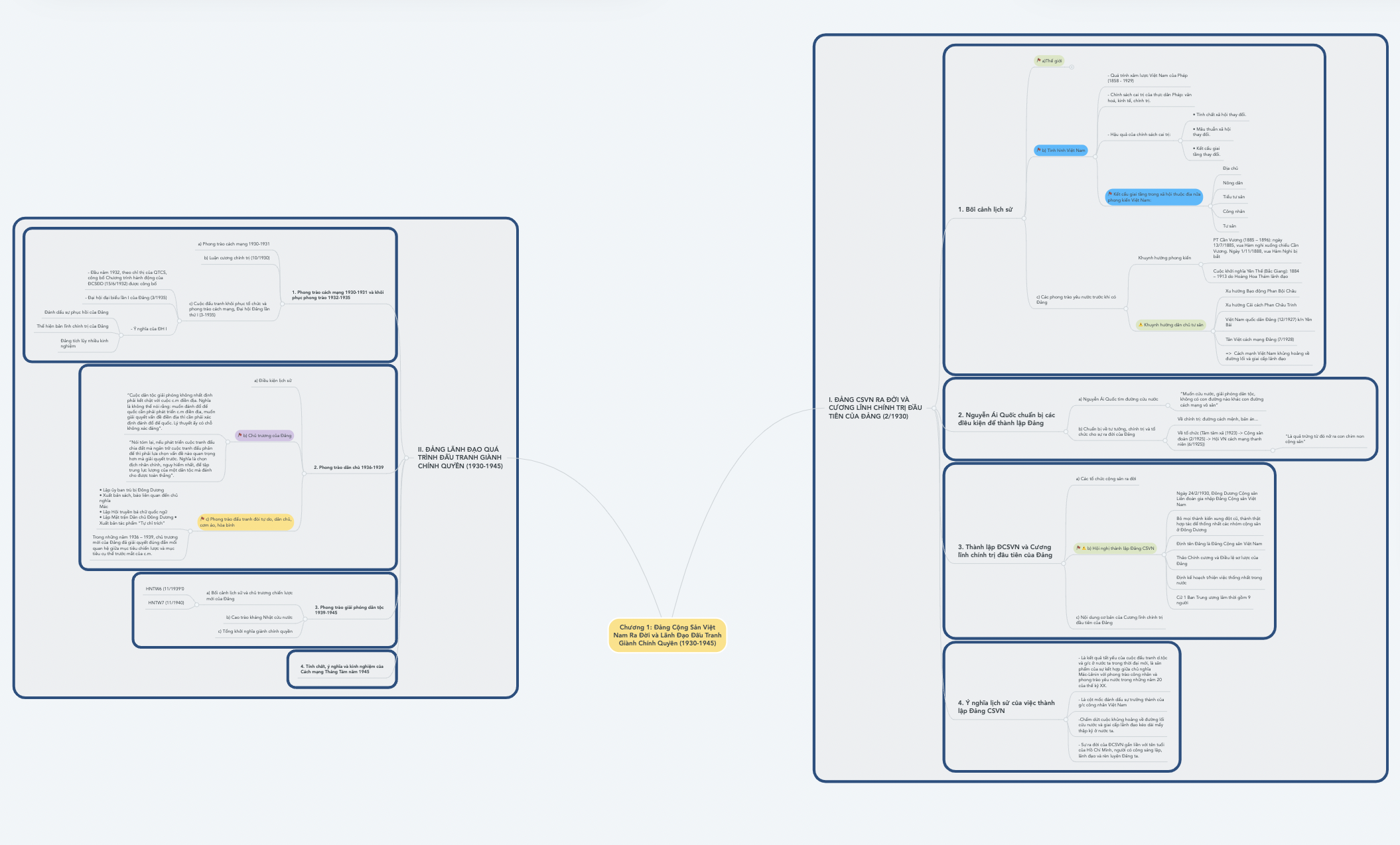Select subtopic 'Nông dân'
1400x845 pixels.
pos(1233,183)
